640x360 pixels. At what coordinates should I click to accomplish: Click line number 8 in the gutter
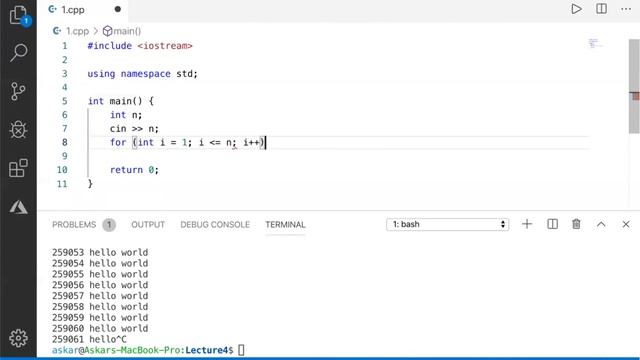64,142
